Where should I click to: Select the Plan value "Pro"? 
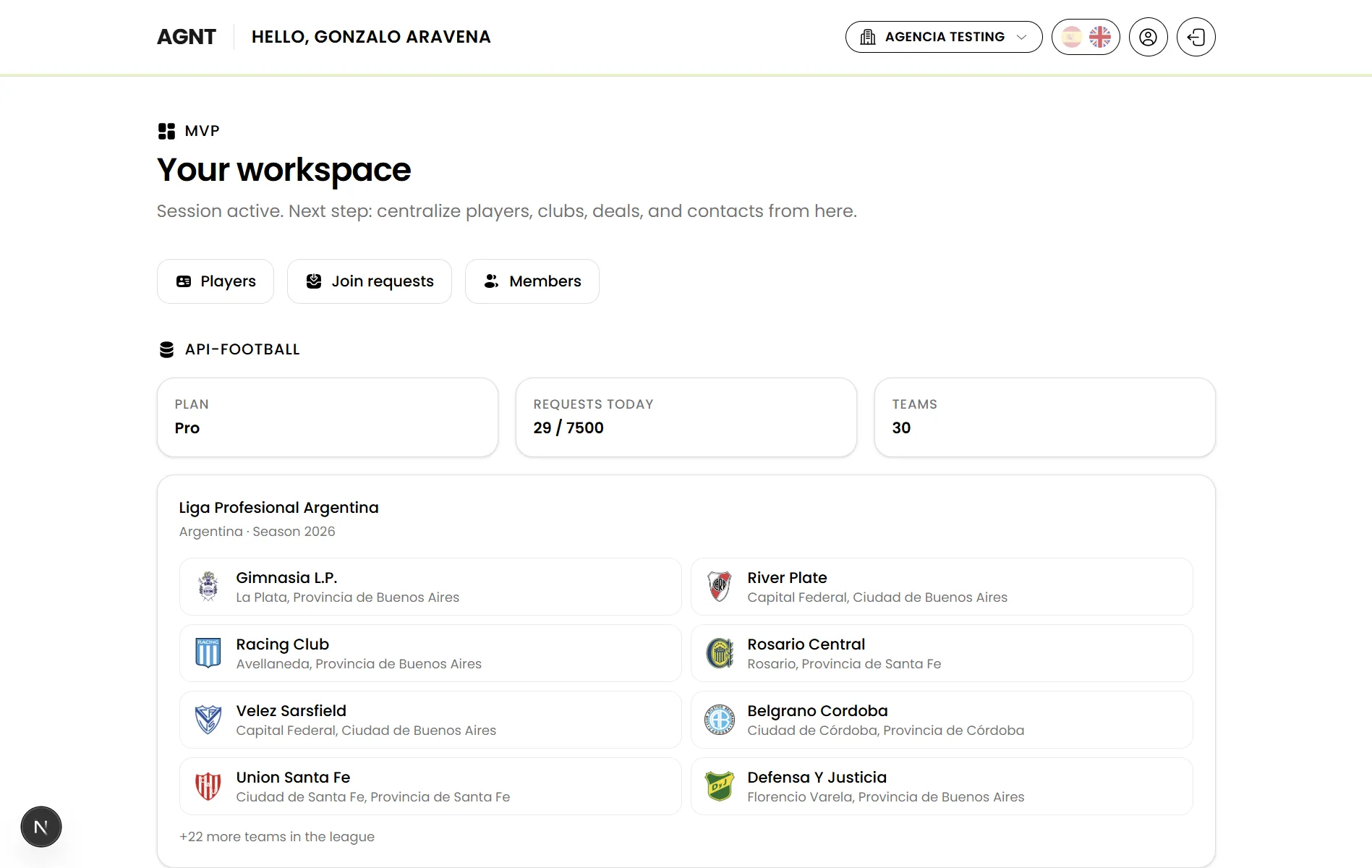click(187, 427)
